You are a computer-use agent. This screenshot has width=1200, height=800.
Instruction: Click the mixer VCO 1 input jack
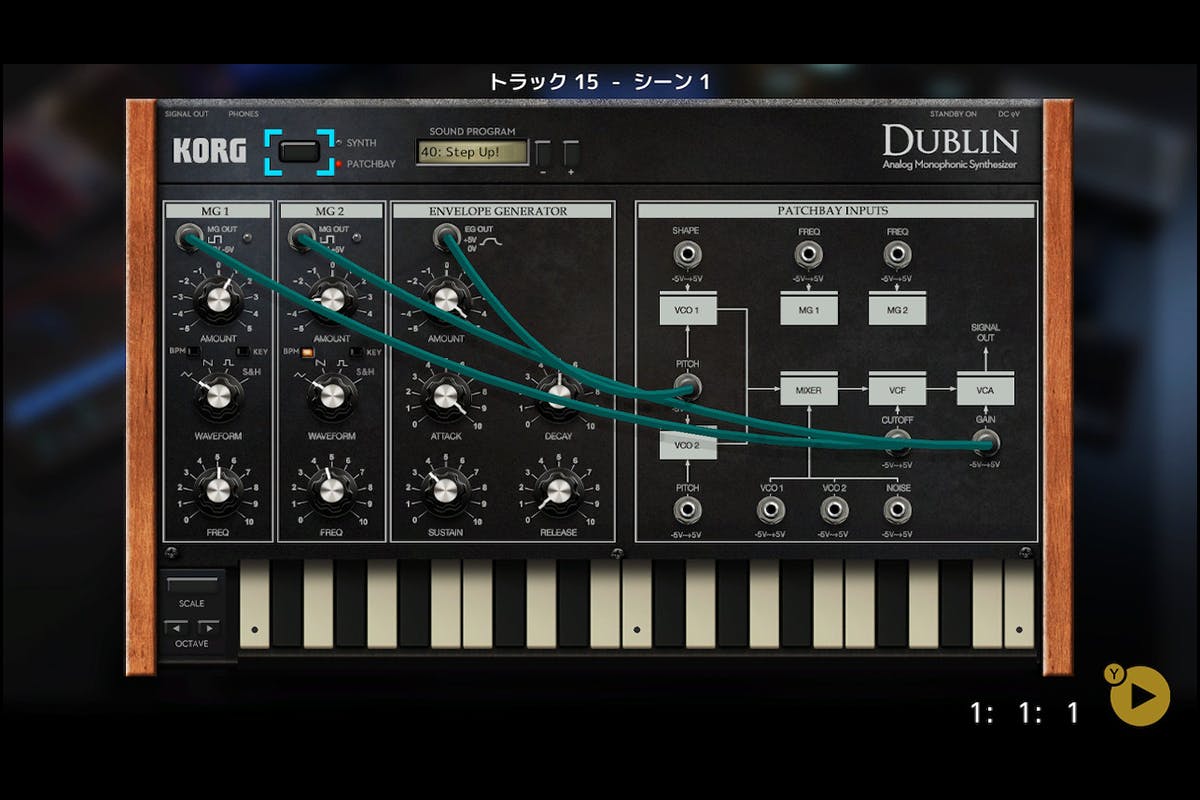(770, 510)
